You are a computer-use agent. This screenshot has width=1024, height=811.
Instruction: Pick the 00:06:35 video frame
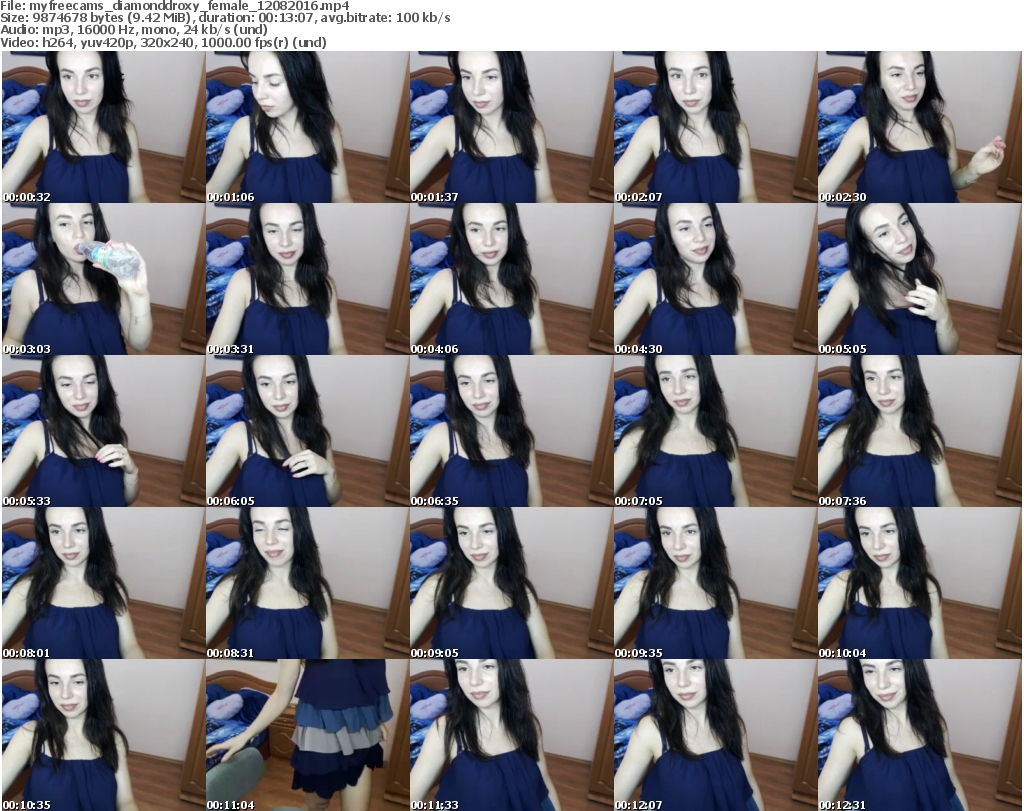pos(511,431)
